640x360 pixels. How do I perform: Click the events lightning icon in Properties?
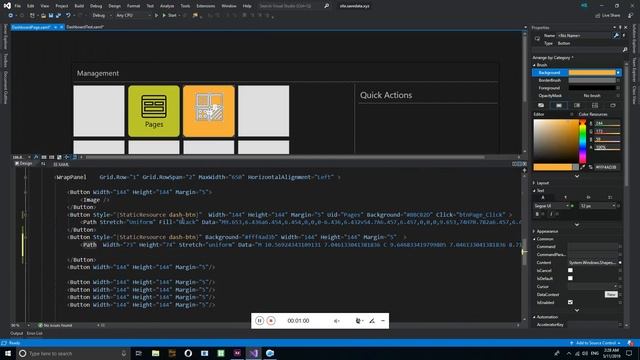tap(624, 36)
